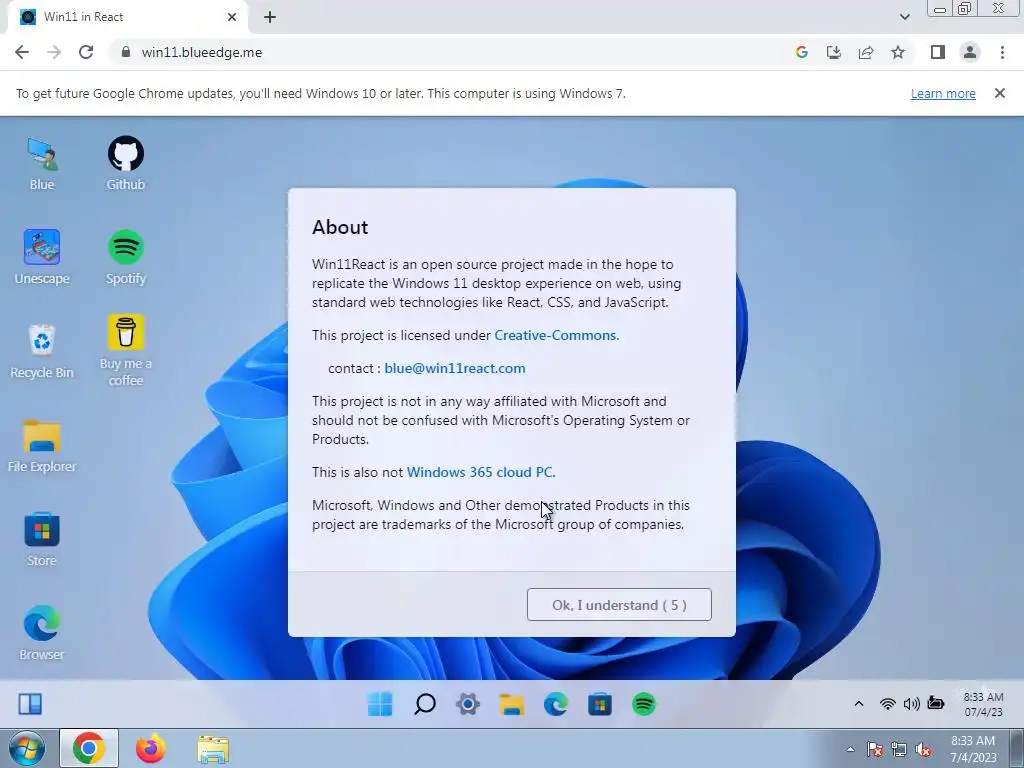The height and width of the screenshot is (768, 1024).
Task: Open the Win11 Start menu
Action: (x=380, y=704)
